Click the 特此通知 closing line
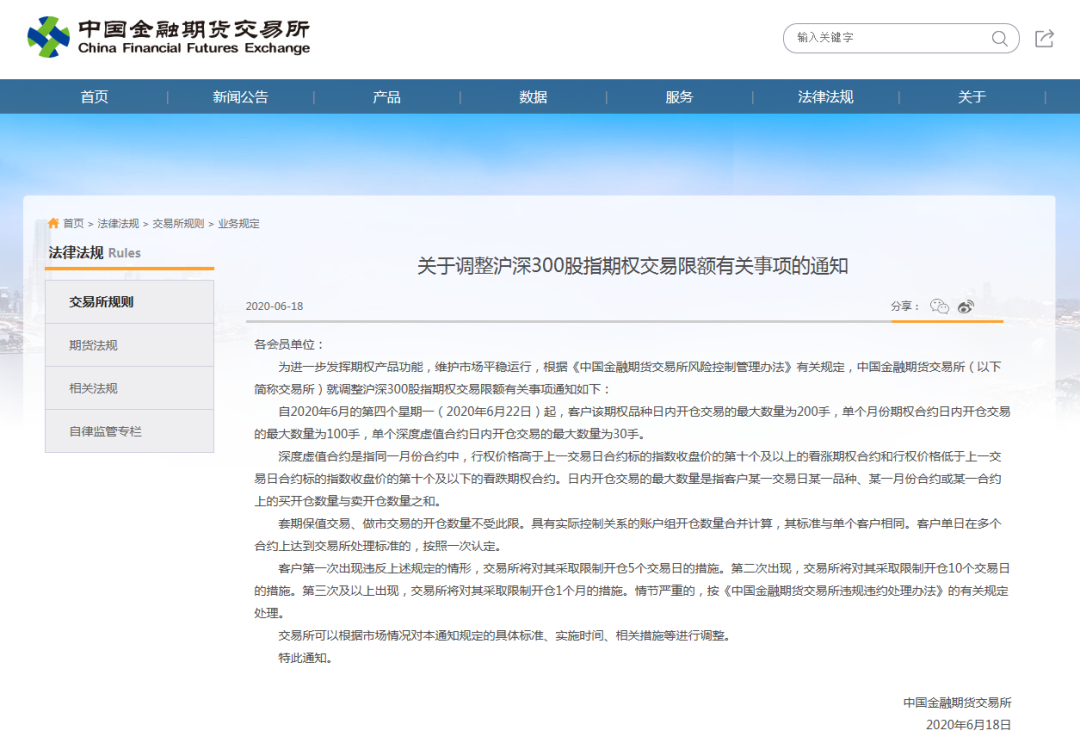Image resolution: width=1080 pixels, height=743 pixels. [x=306, y=658]
